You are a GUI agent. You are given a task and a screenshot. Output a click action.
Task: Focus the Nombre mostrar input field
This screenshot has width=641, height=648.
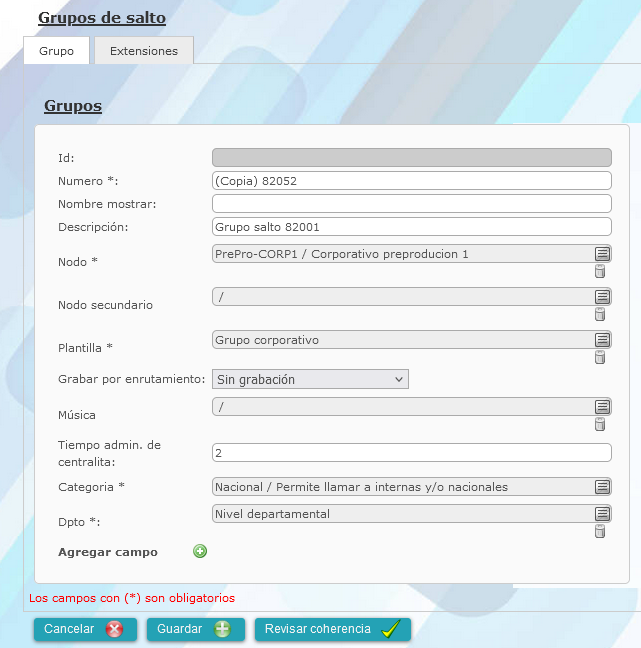click(x=412, y=204)
